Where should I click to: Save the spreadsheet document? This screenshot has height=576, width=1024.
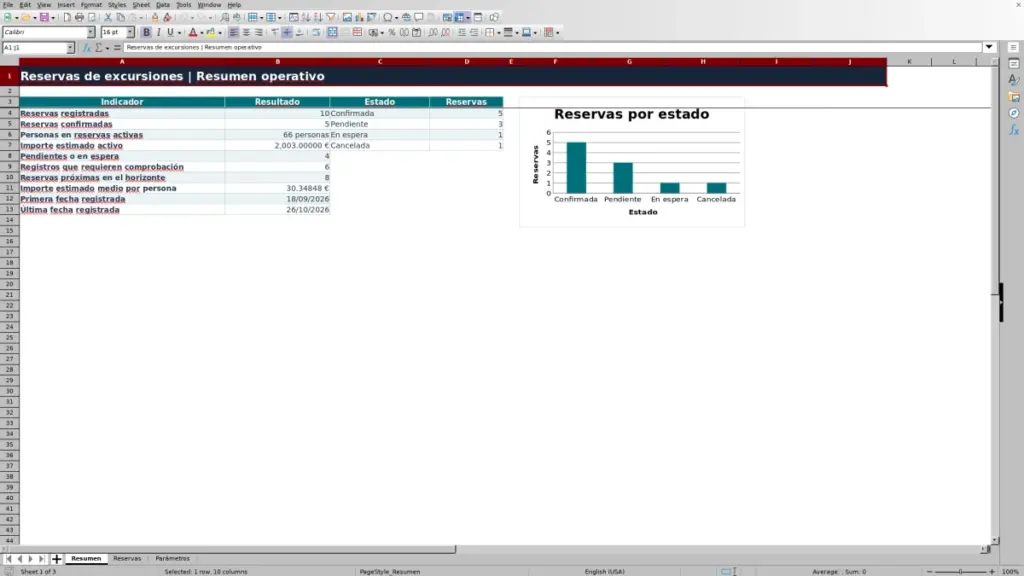click(44, 18)
